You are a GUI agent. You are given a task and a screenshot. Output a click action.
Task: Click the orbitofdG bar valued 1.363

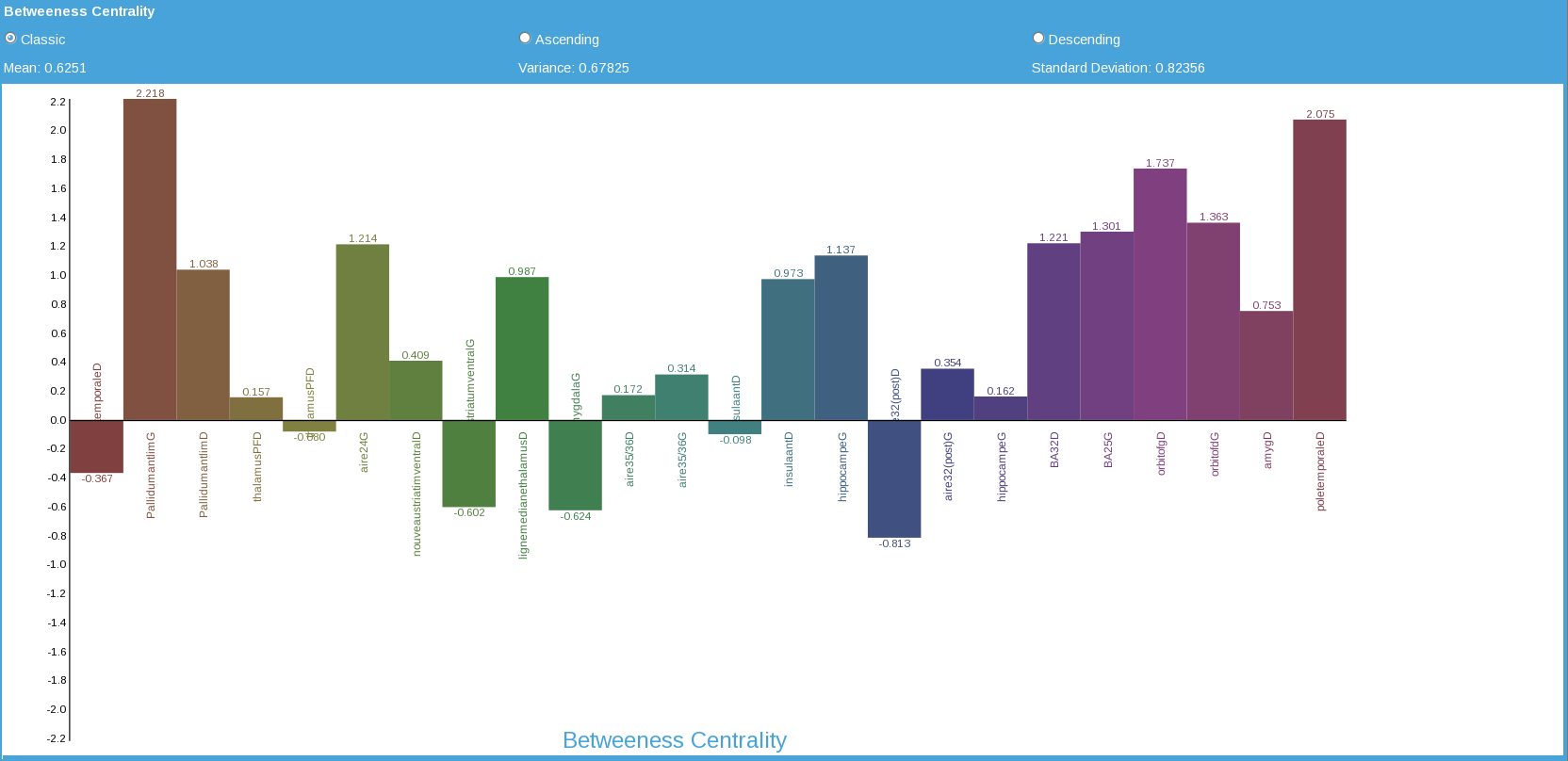[1213, 321]
